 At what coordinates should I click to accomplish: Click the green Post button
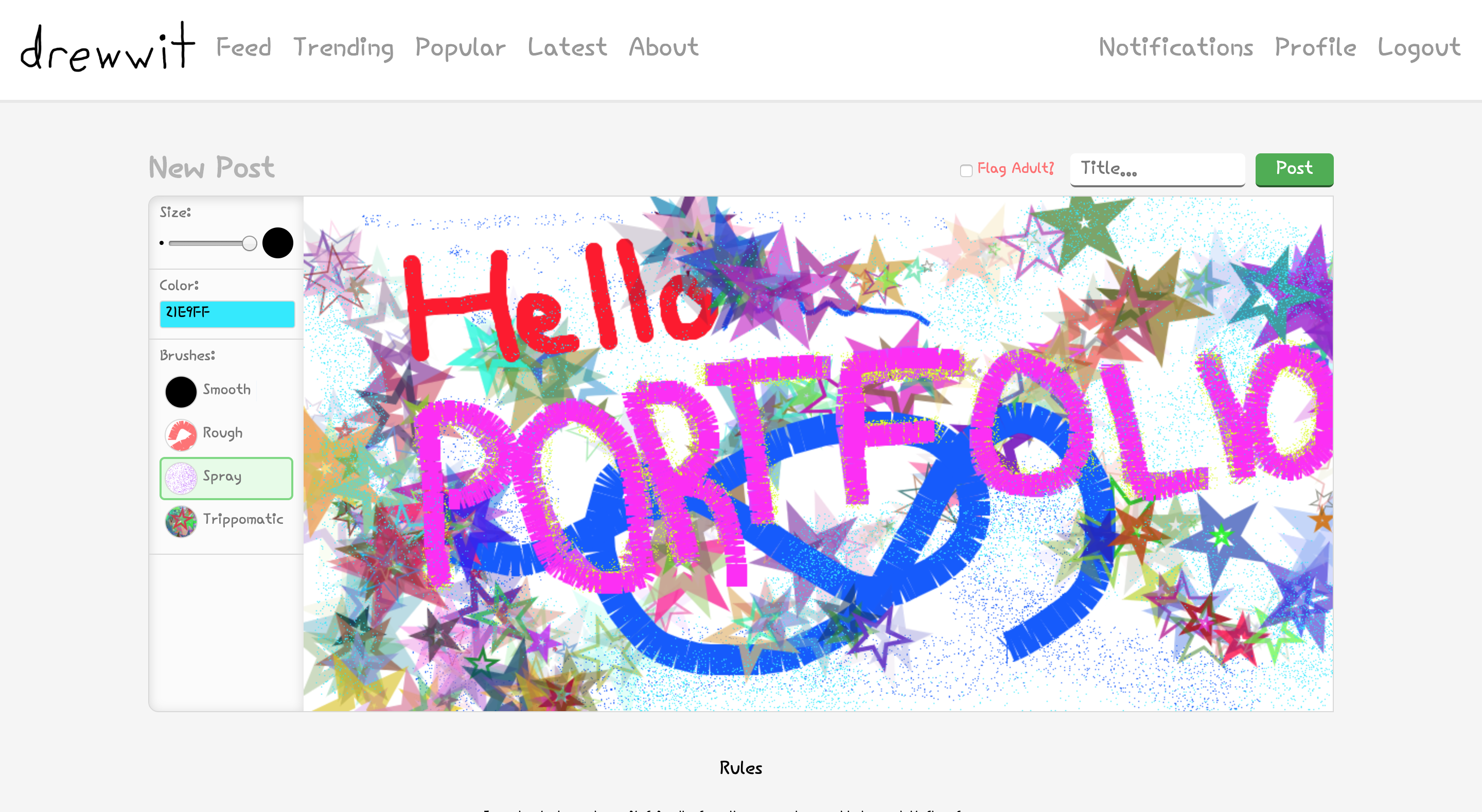coord(1294,169)
